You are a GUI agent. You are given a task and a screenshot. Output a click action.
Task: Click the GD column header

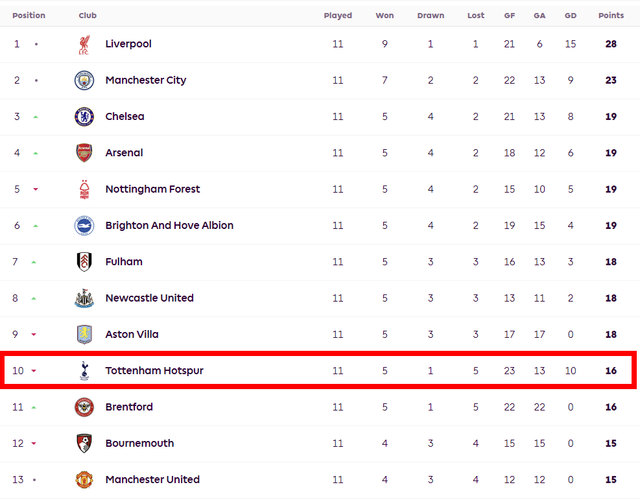(570, 15)
